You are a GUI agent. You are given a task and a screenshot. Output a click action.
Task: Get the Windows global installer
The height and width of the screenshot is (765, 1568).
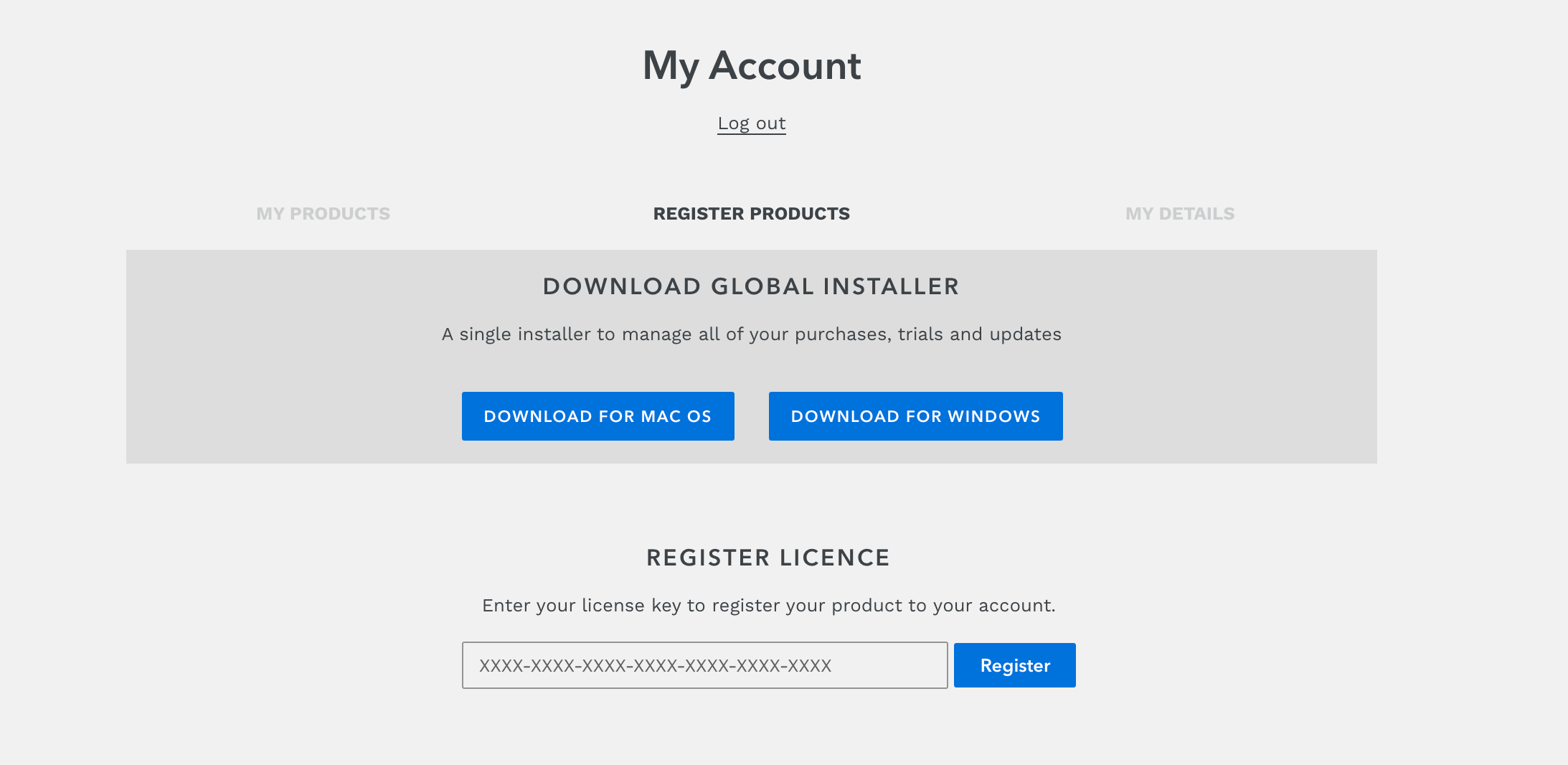coord(916,416)
